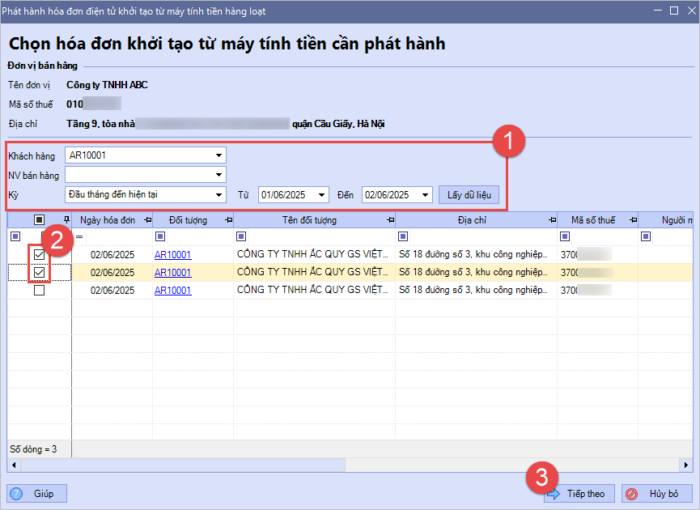
Task: Click the pin icon in Tên đối tượng header
Action: click(x=389, y=220)
